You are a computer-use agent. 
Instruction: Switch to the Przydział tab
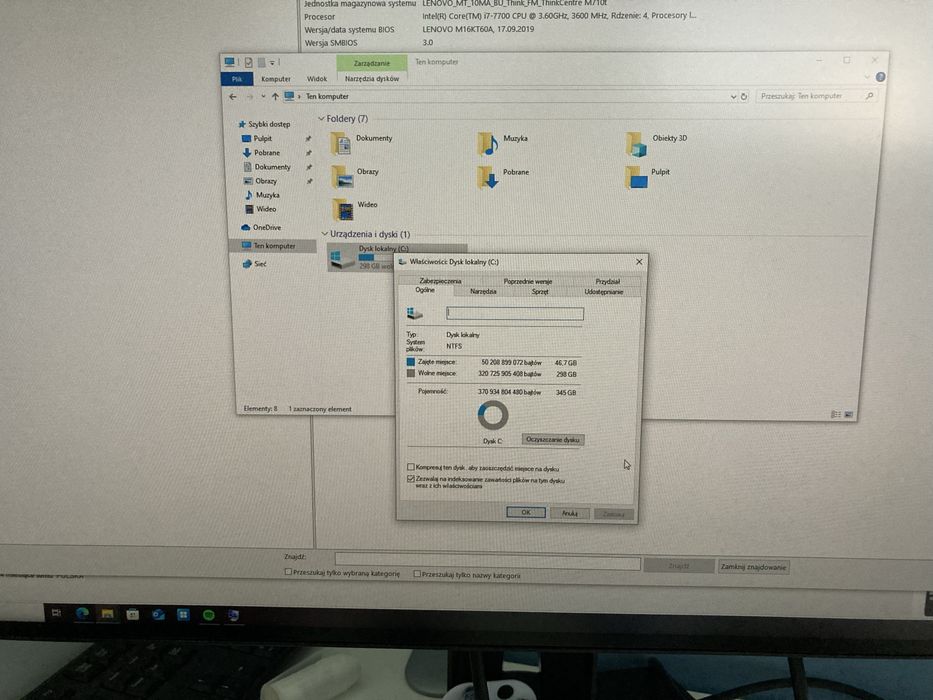coord(608,282)
